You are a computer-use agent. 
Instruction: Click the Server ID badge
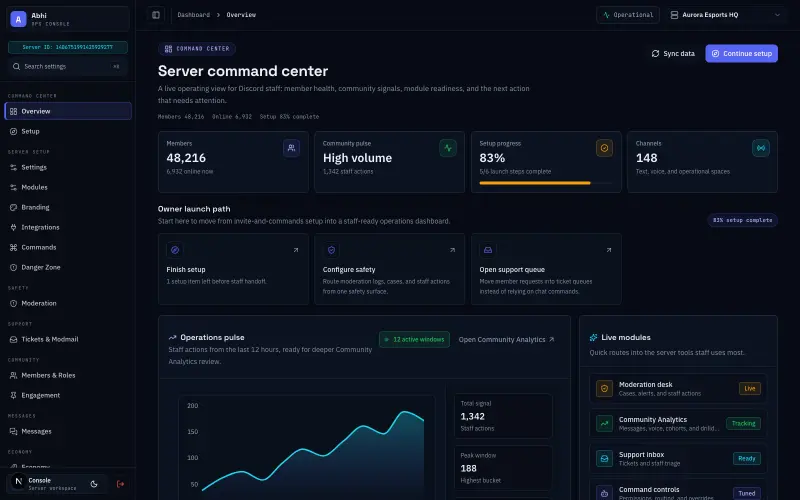point(68,47)
